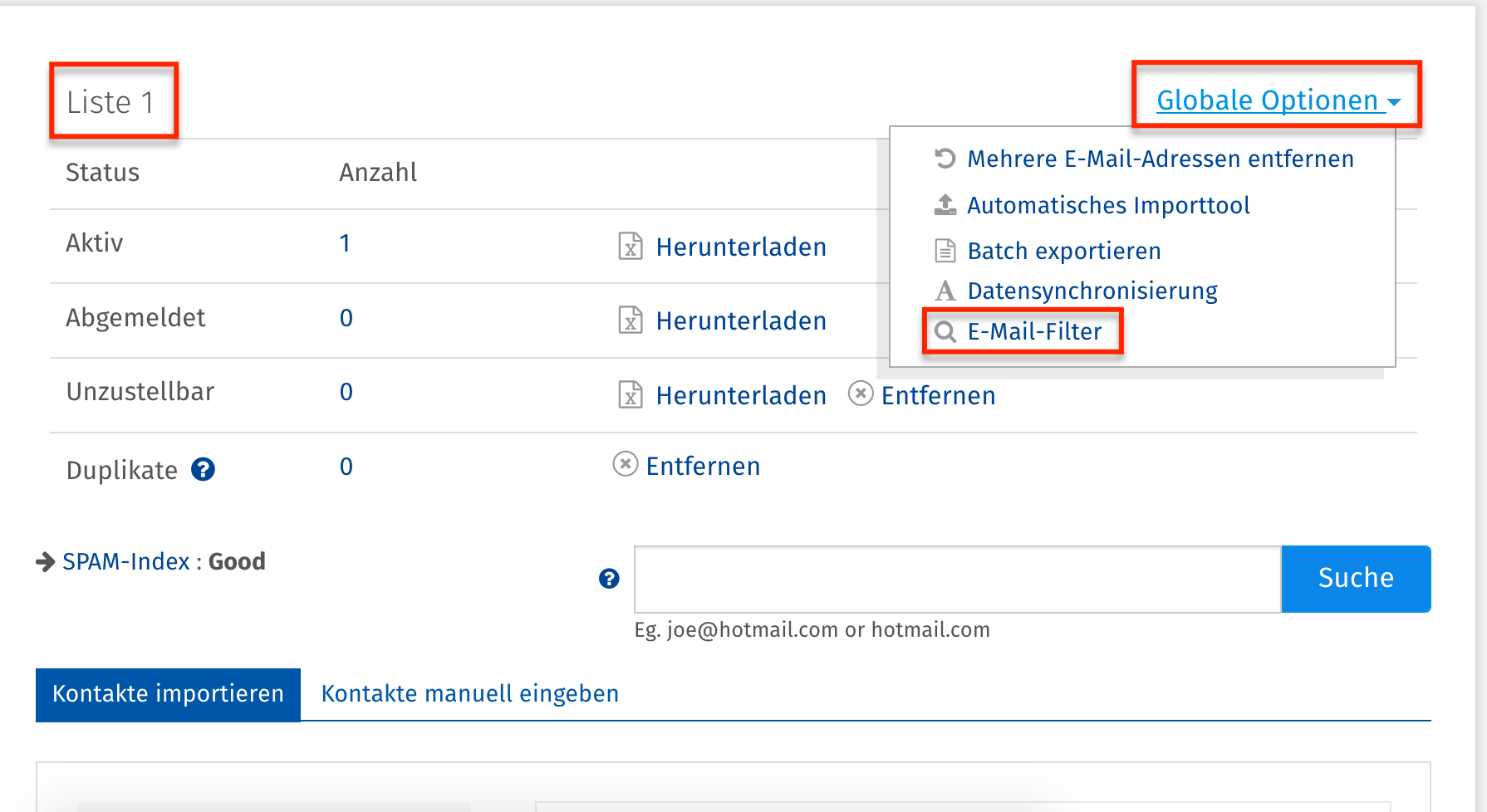Screen dimensions: 1487x812
Task: Click the remove icon in Duplikate row
Action: [x=626, y=464]
